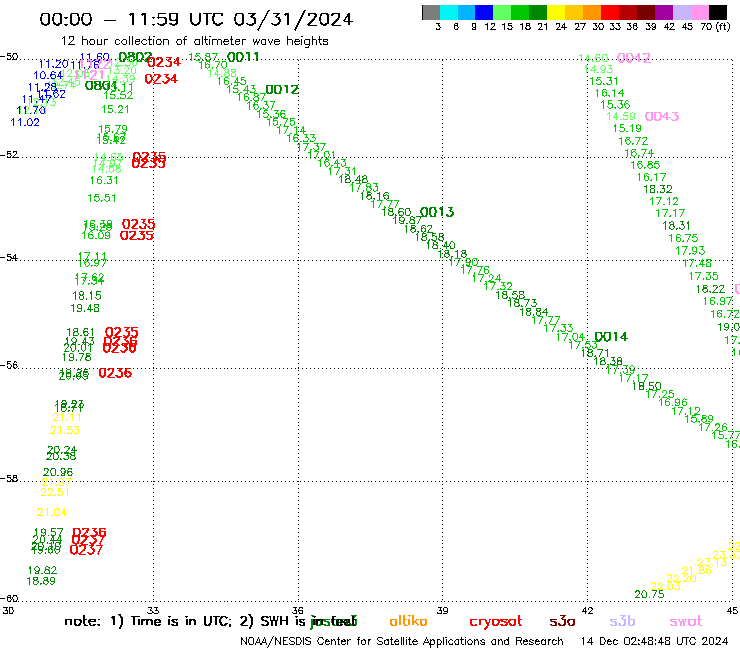Screen dimensions: 740x650
Task: Click the wave height value '19.48'
Action: [85, 308]
